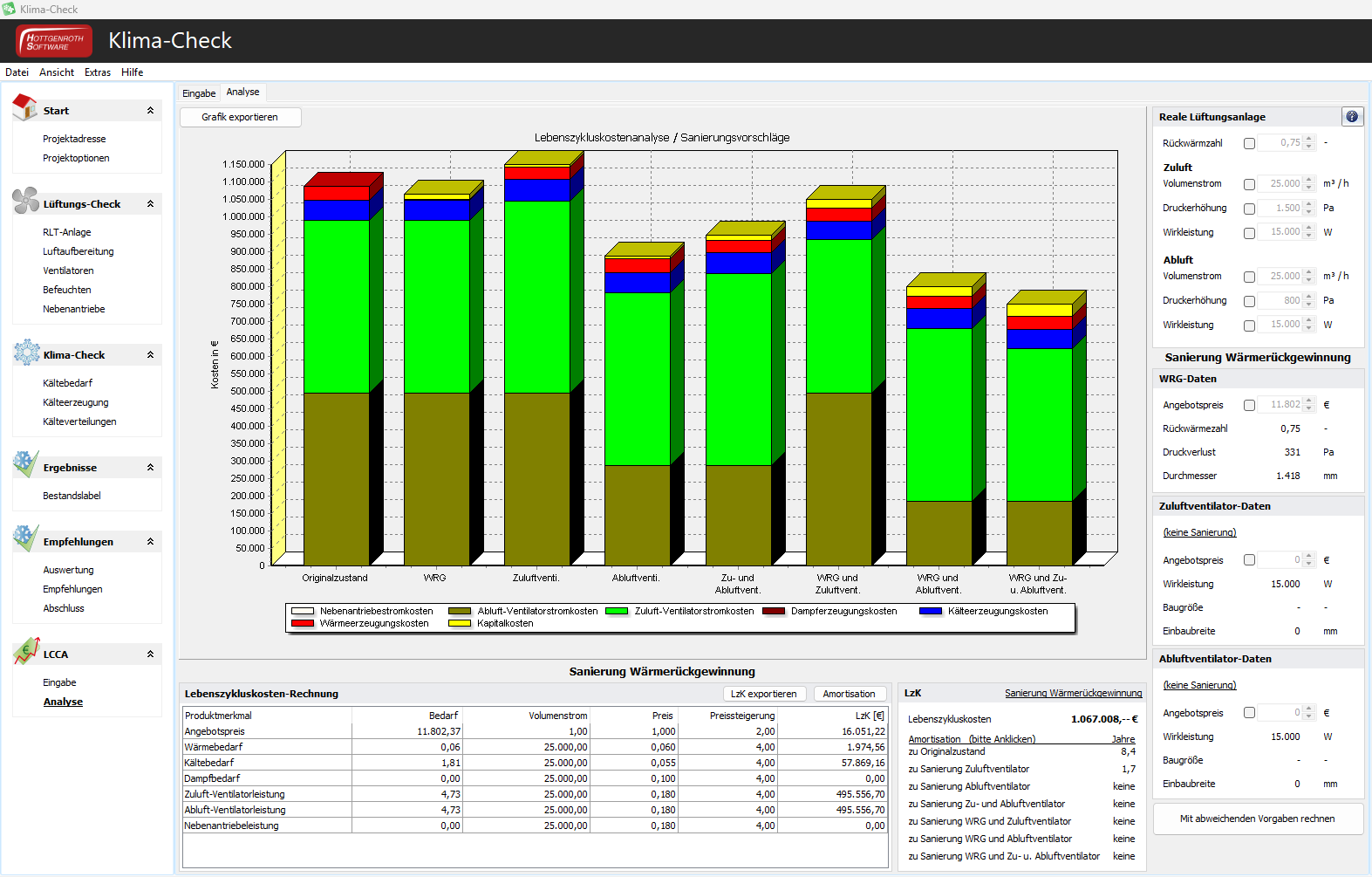Click the icon beside Ergebnisse section
1372x877 pixels.
tap(25, 464)
